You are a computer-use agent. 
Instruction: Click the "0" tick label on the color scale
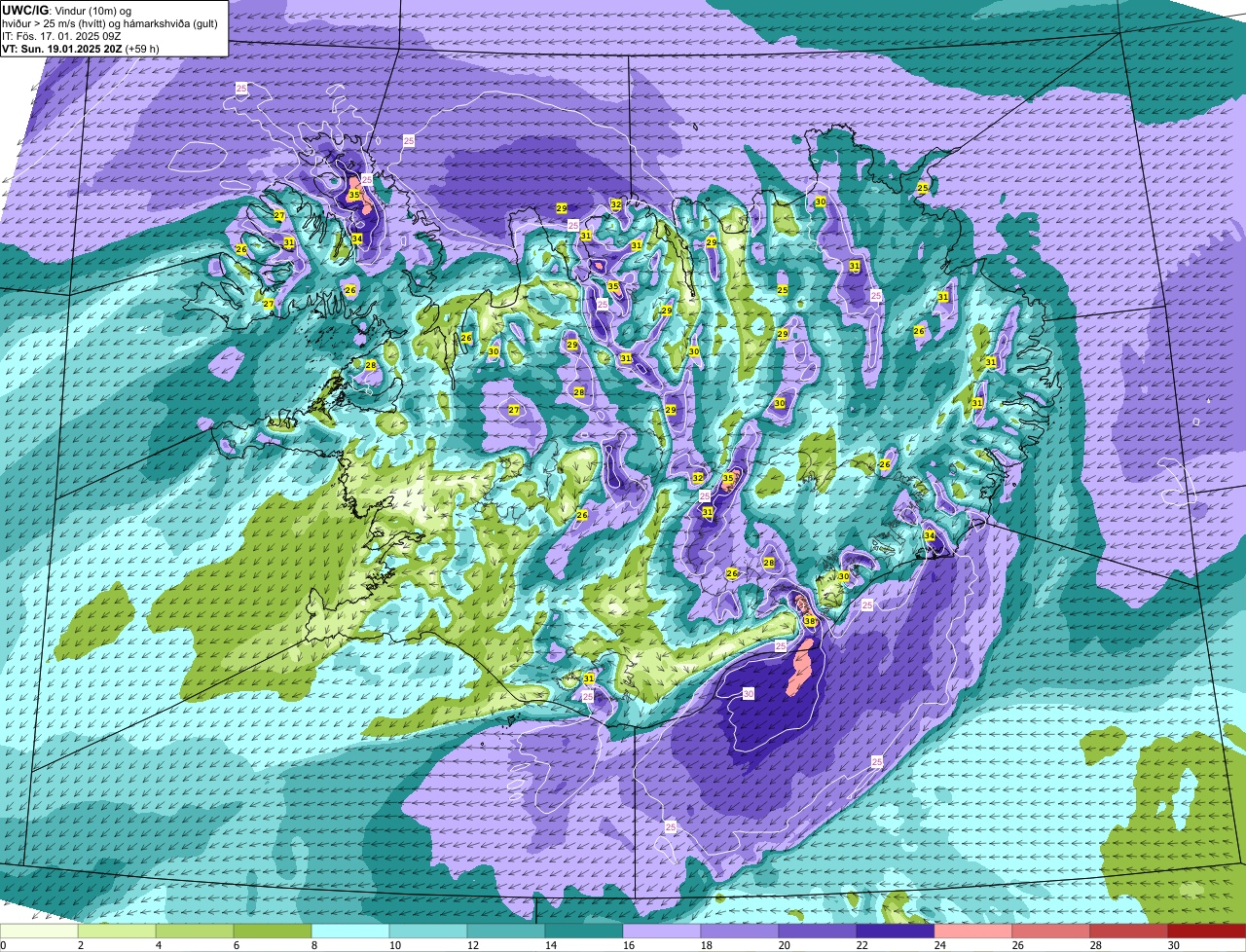[3, 945]
